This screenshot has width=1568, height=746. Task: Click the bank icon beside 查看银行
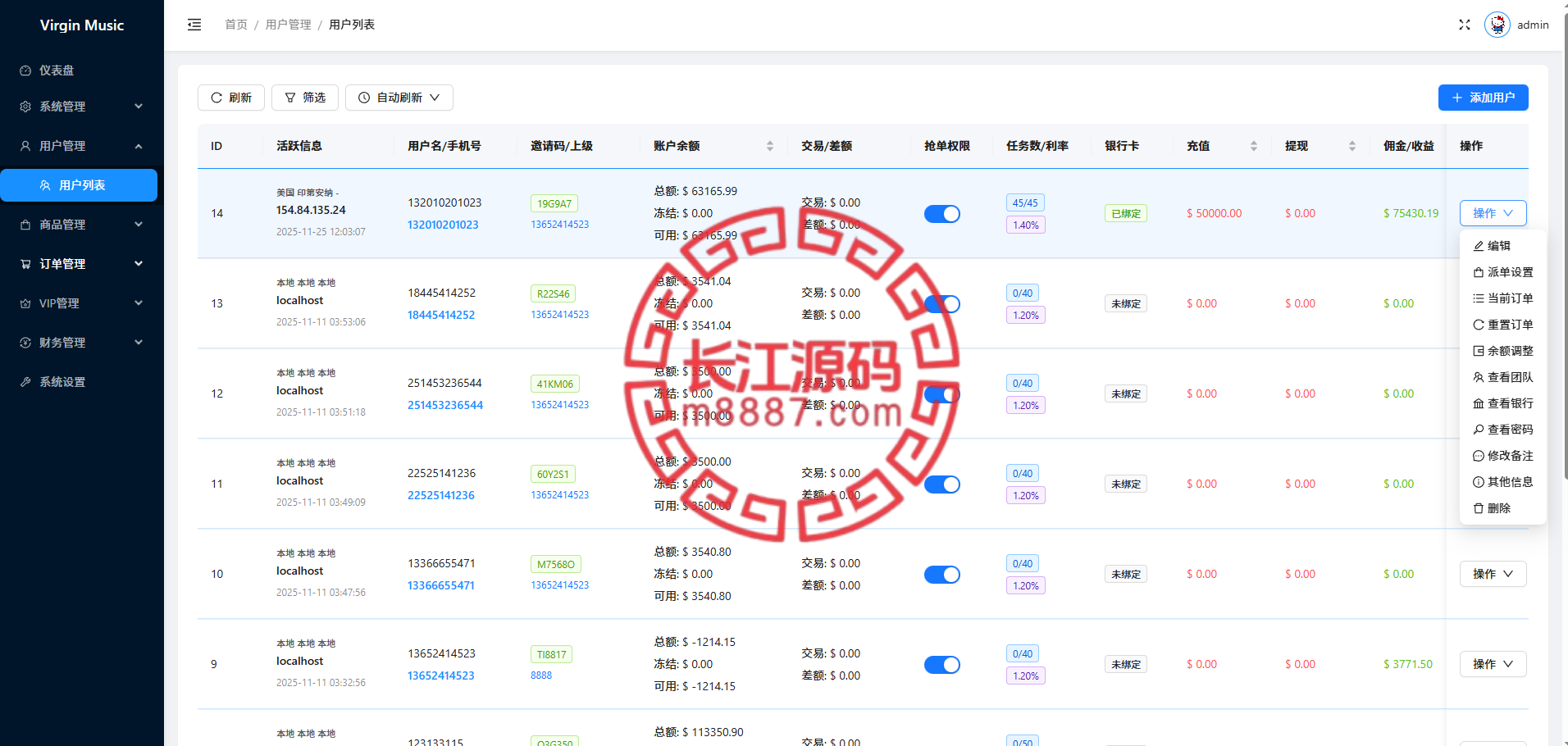1479,403
